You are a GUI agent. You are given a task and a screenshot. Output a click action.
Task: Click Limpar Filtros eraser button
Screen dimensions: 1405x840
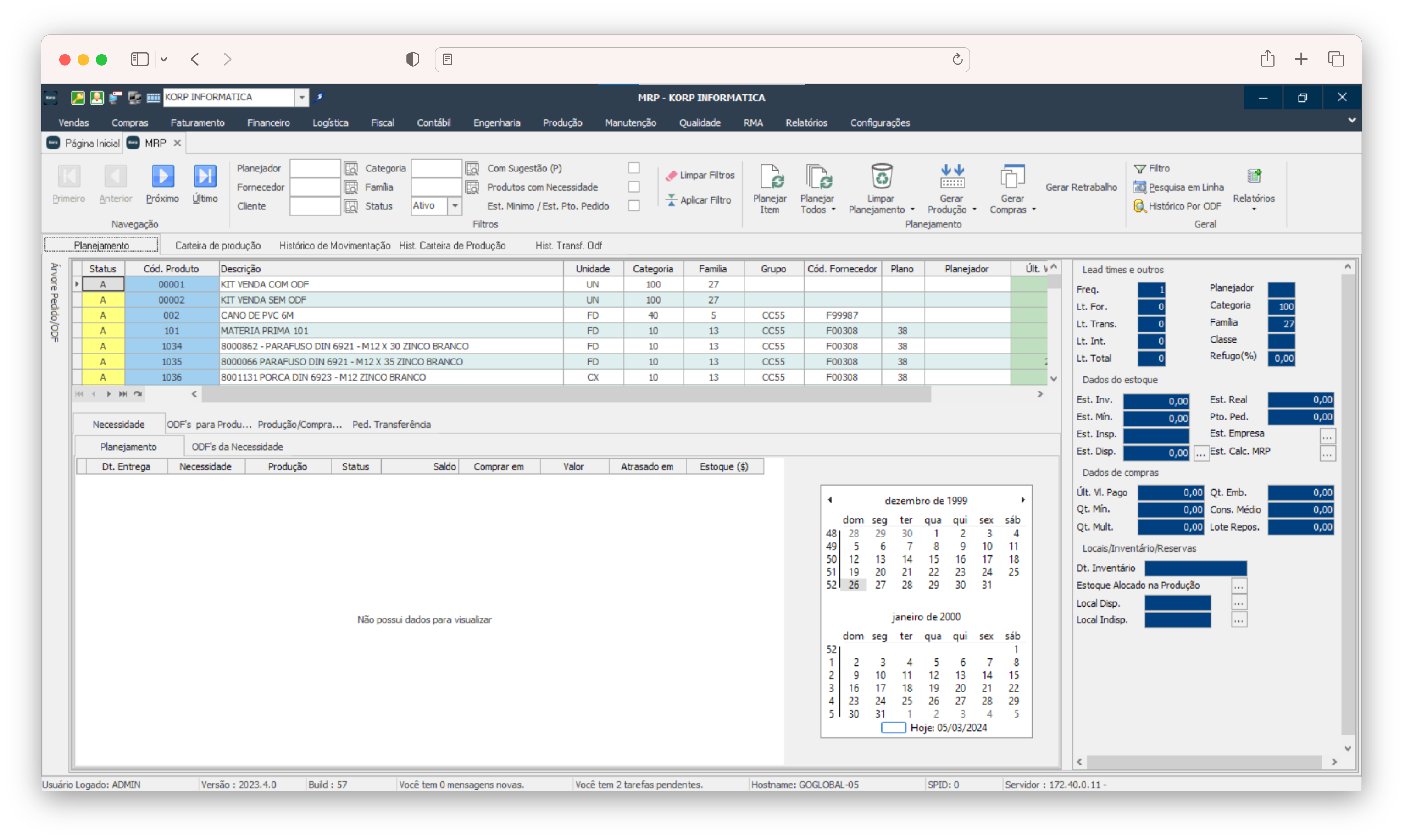click(x=700, y=176)
